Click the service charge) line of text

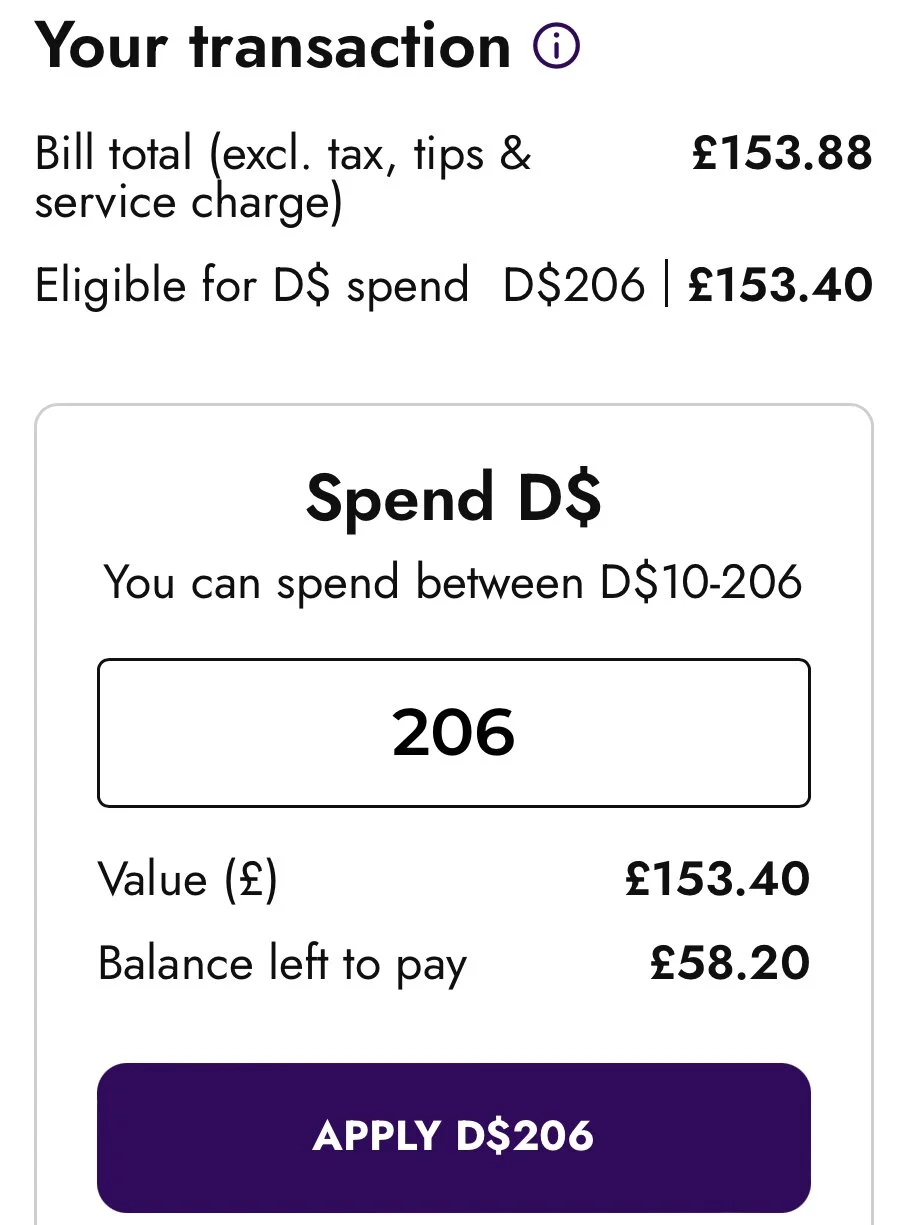click(189, 203)
